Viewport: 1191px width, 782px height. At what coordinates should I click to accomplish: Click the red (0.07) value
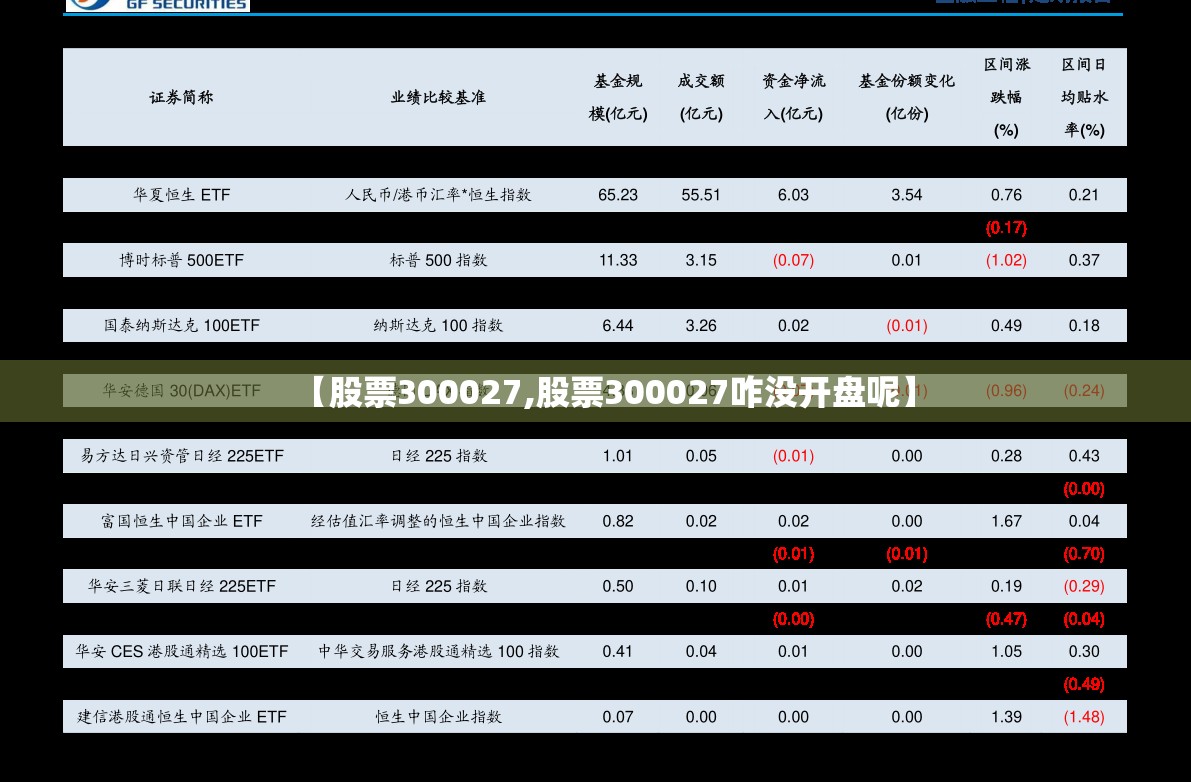[x=793, y=260]
